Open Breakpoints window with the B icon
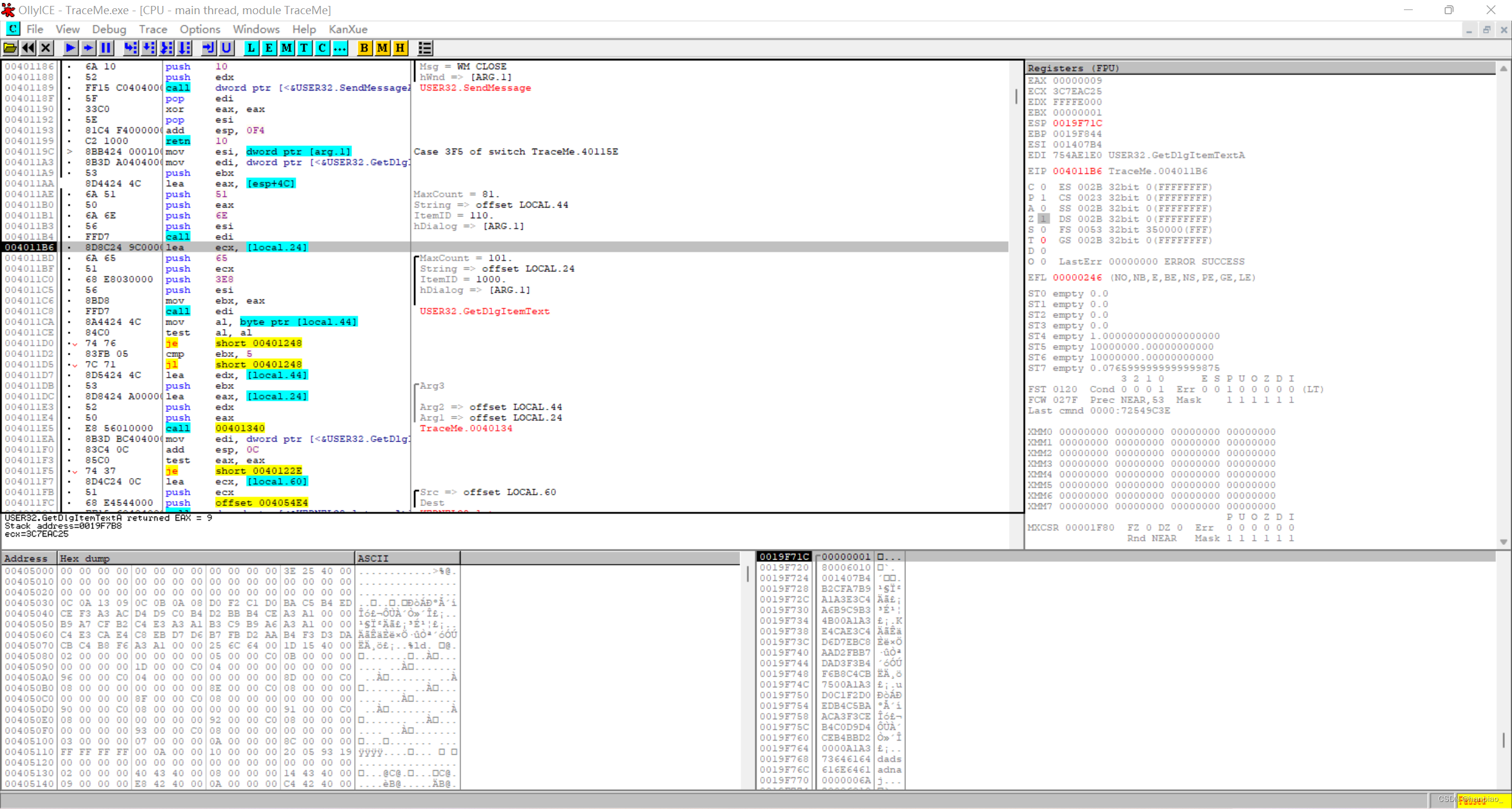The width and height of the screenshot is (1512, 809). (x=364, y=48)
